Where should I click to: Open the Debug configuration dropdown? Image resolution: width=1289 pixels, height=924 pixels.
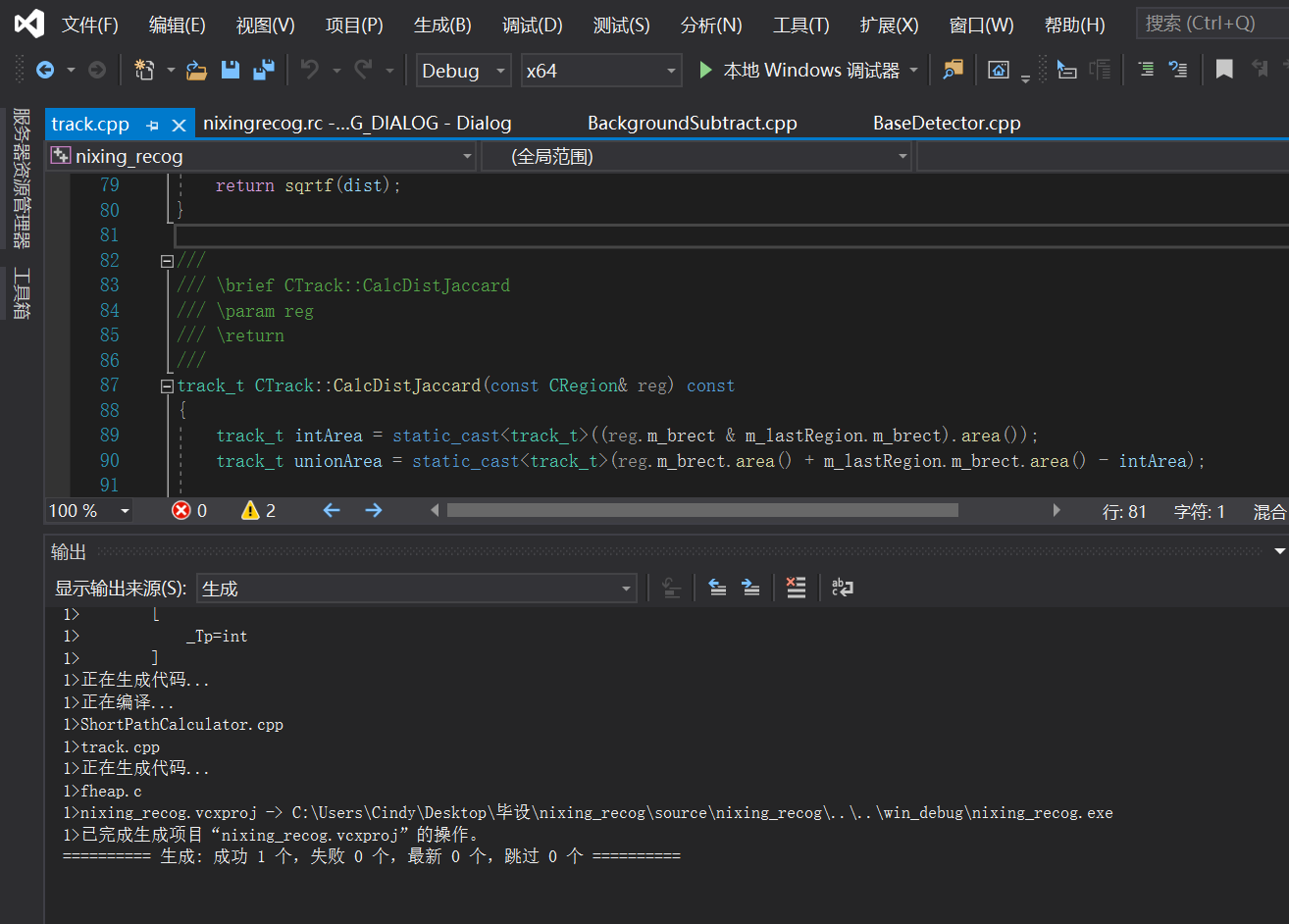(x=463, y=70)
